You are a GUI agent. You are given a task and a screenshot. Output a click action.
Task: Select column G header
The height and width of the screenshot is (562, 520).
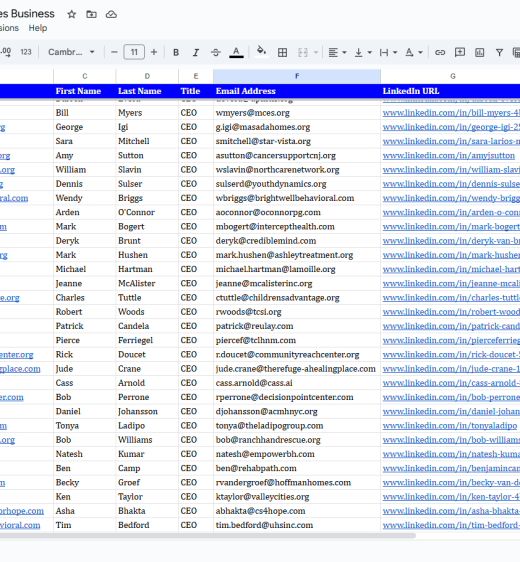click(453, 76)
